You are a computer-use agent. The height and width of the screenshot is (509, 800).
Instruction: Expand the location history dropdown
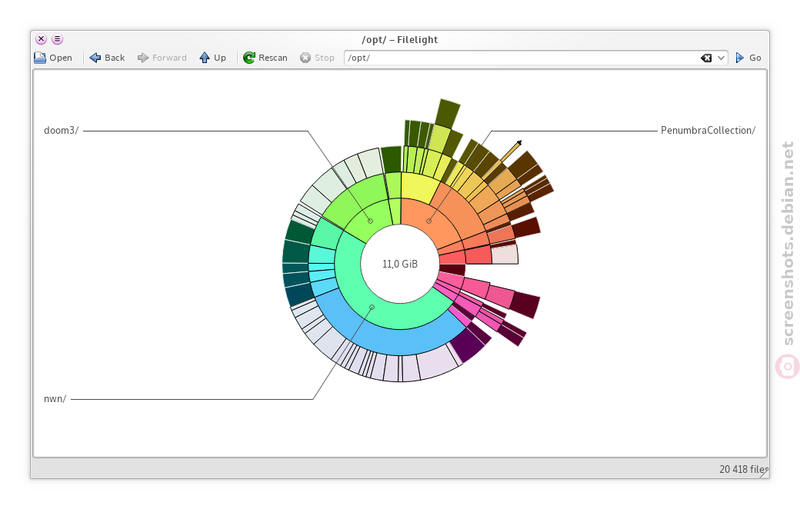click(721, 58)
